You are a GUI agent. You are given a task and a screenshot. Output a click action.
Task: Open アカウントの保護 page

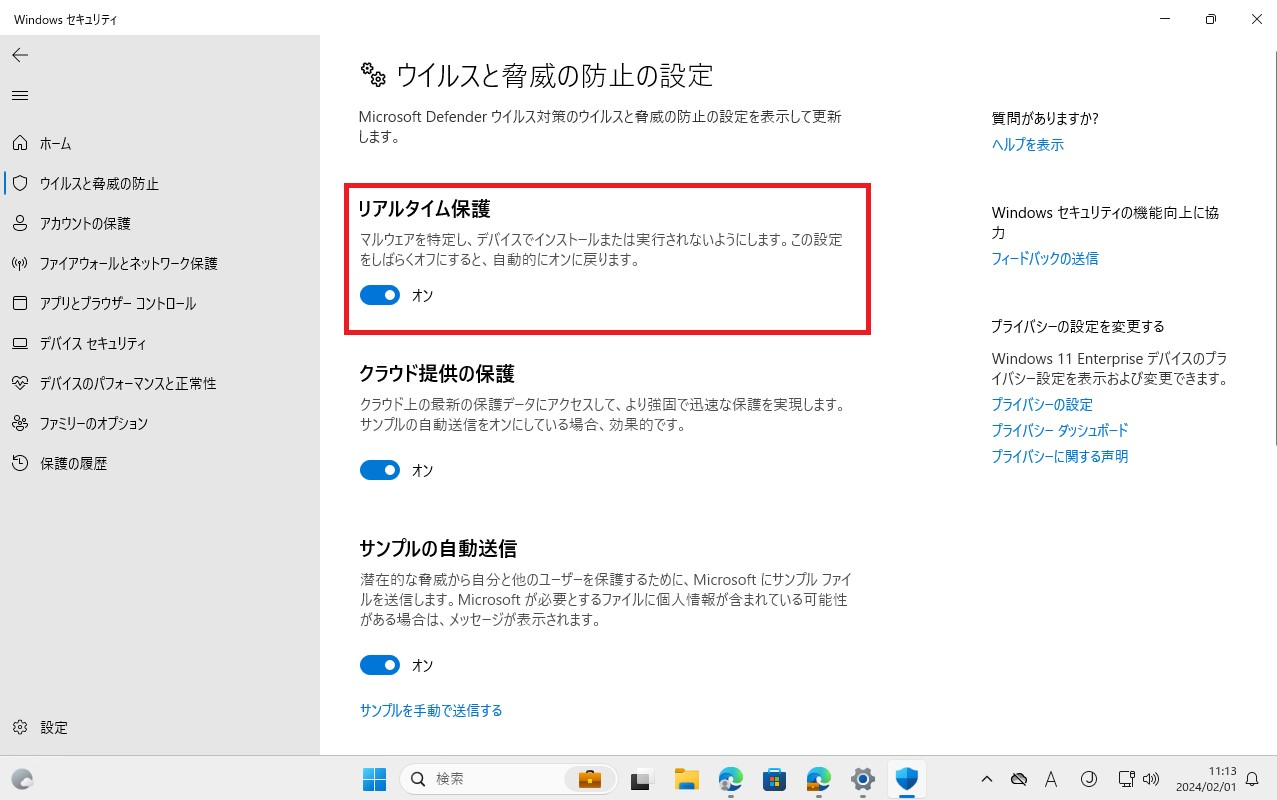(160, 223)
